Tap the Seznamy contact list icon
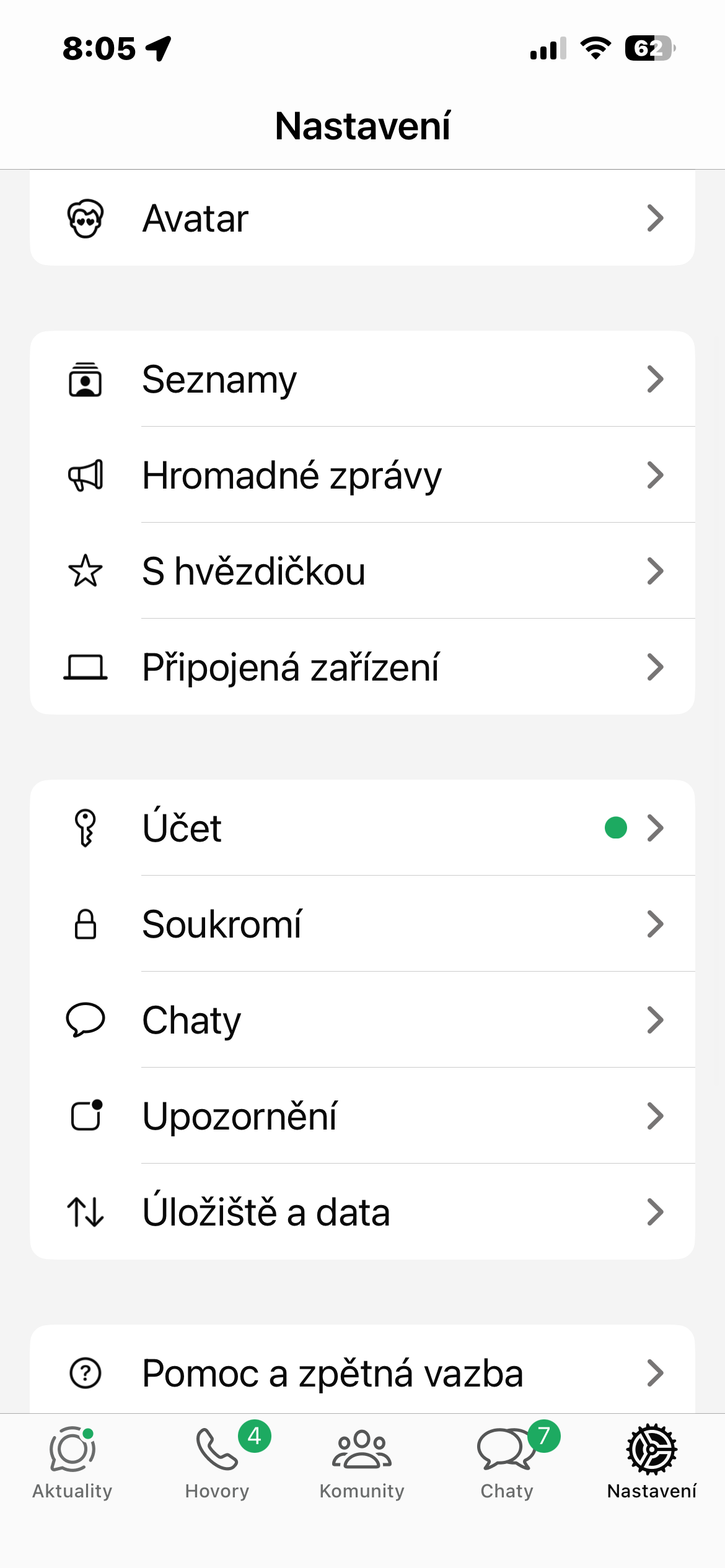 click(x=86, y=380)
